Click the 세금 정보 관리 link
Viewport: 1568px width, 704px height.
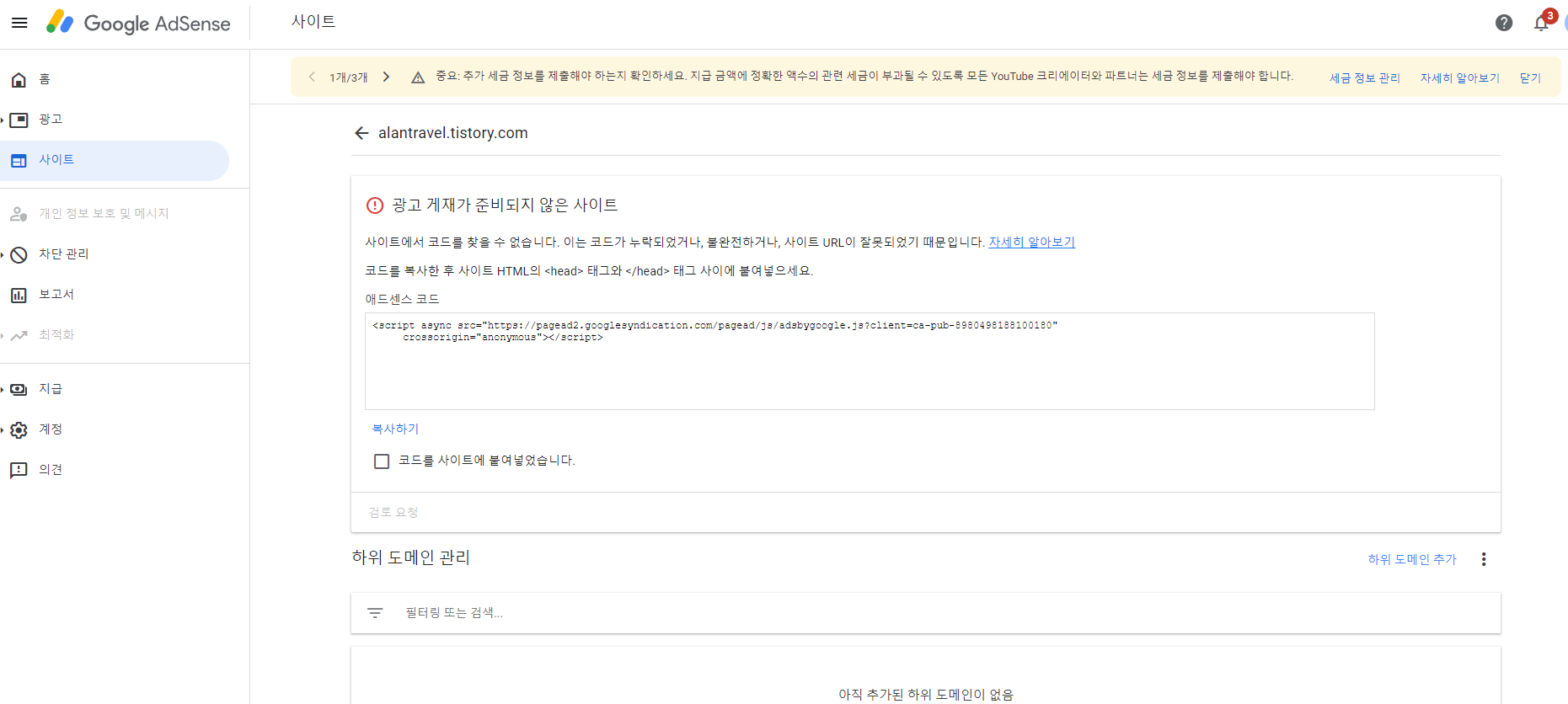coord(1365,78)
